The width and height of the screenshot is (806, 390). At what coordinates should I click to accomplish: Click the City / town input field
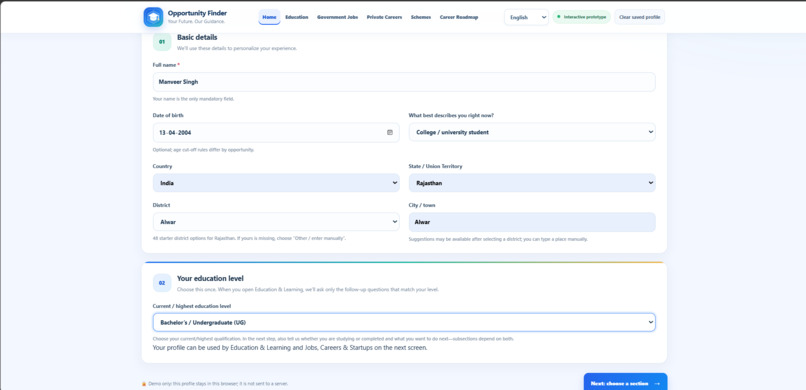(532, 222)
